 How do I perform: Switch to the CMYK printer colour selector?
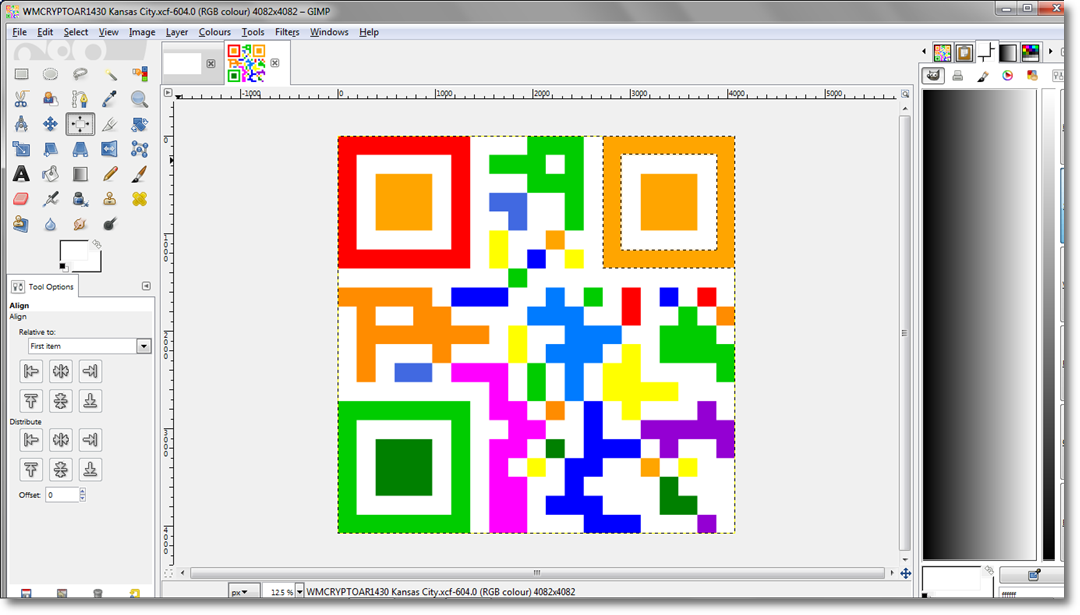(957, 76)
